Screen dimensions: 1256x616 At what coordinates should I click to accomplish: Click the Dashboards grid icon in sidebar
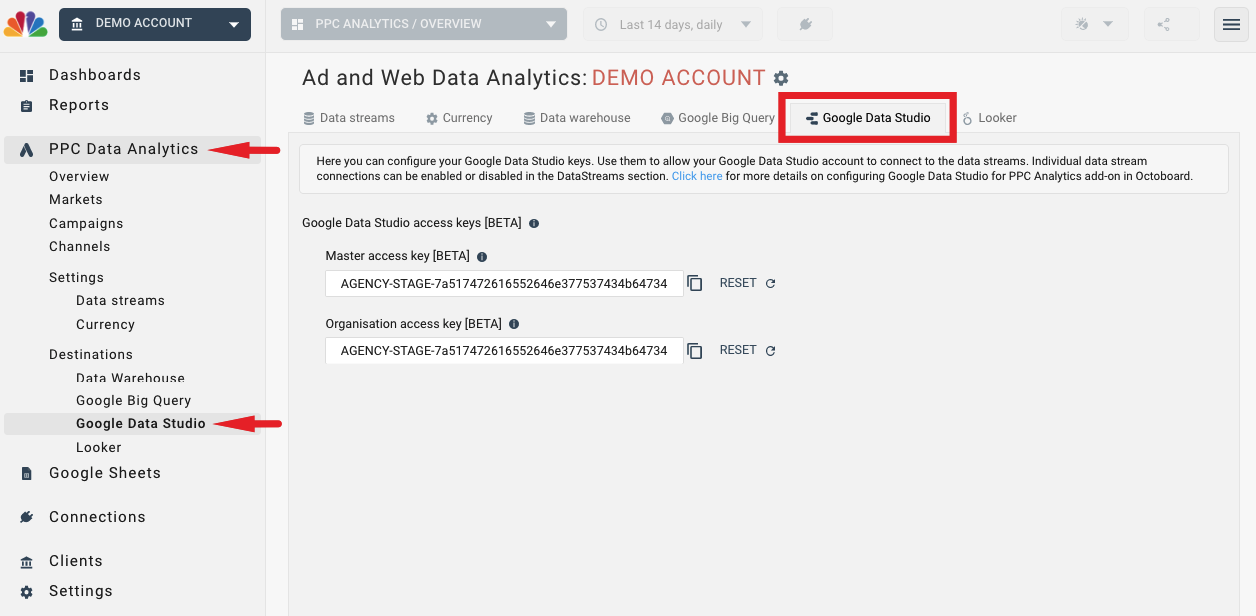[27, 76]
